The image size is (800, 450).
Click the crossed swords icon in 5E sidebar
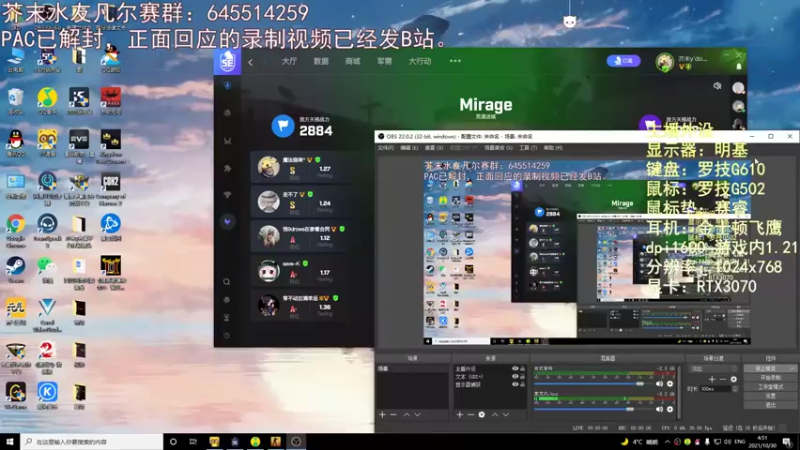point(228,141)
